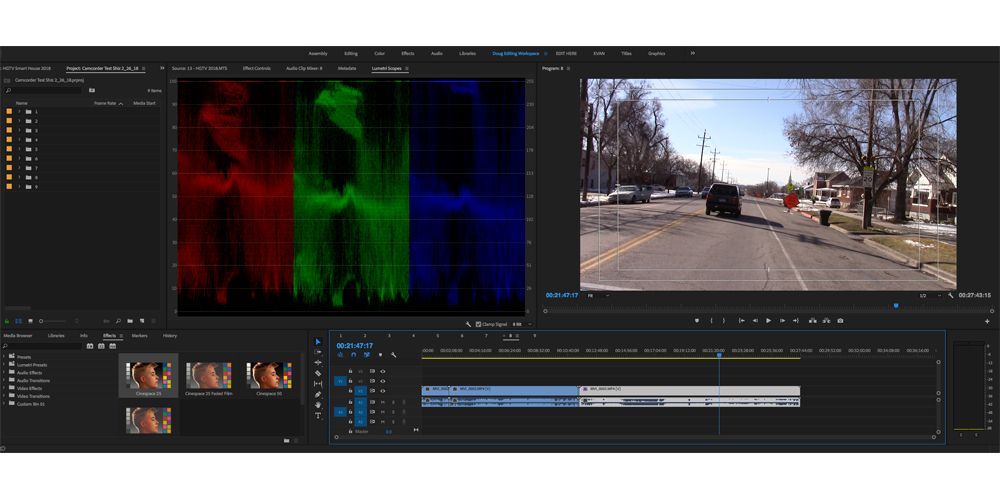This screenshot has width=1000, height=500.
Task: Expand bin 1 in Project panel
Action: (19, 111)
